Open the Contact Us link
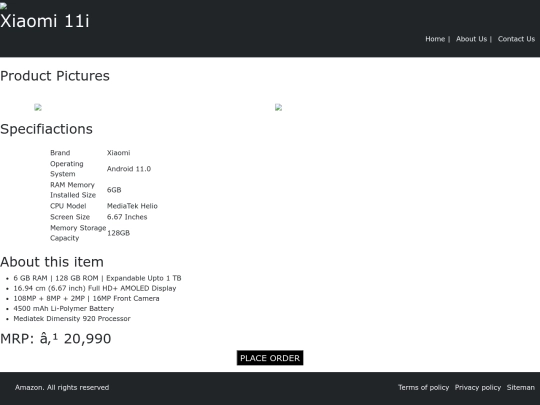 pos(516,39)
